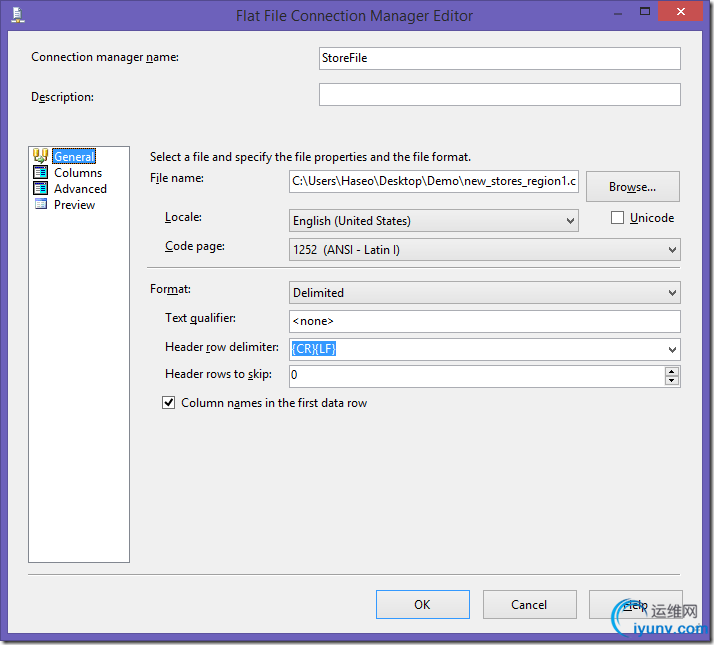This screenshot has height=645, width=714.
Task: Open the Format dropdown
Action: [x=672, y=292]
